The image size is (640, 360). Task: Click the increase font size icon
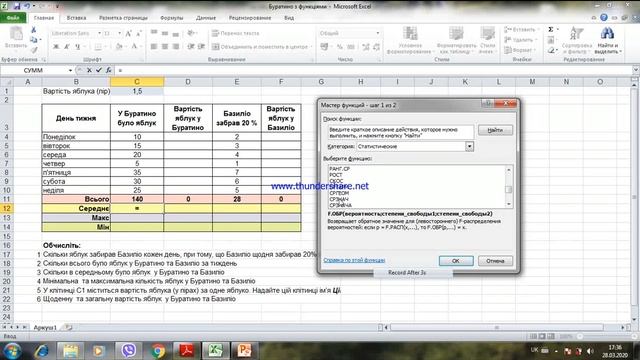[x=129, y=33]
